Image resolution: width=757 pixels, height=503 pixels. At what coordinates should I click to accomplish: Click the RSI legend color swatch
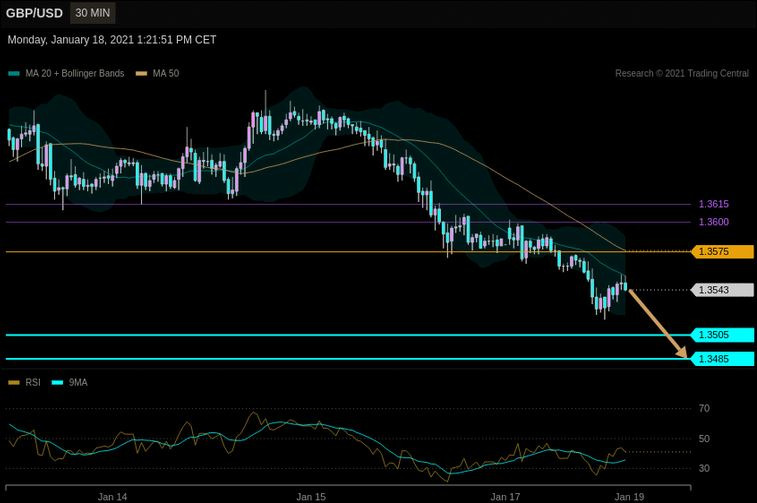[x=14, y=383]
